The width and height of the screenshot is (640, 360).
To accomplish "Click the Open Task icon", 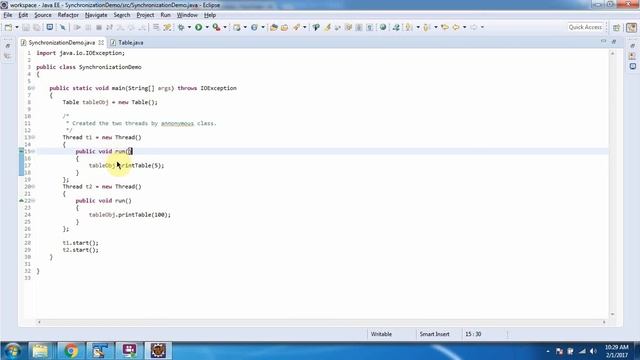I will pos(285,27).
